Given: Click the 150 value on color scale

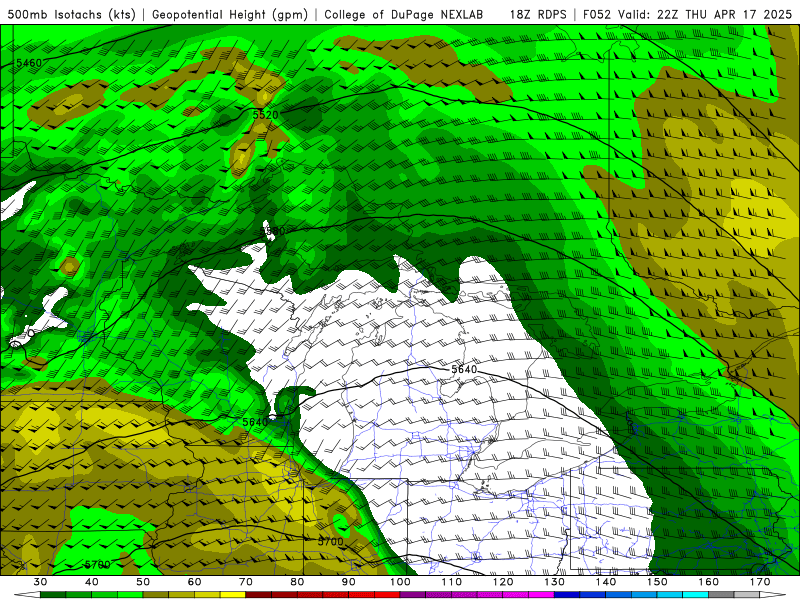Looking at the screenshot, I should tap(658, 582).
